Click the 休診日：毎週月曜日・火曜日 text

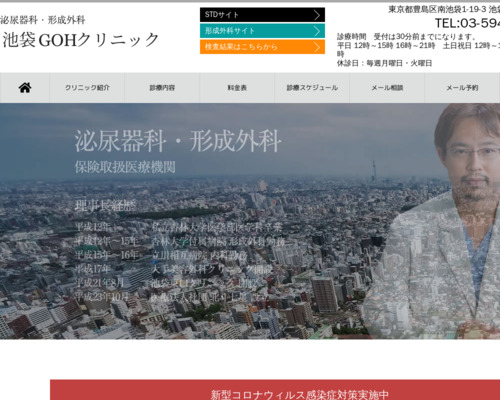point(384,63)
